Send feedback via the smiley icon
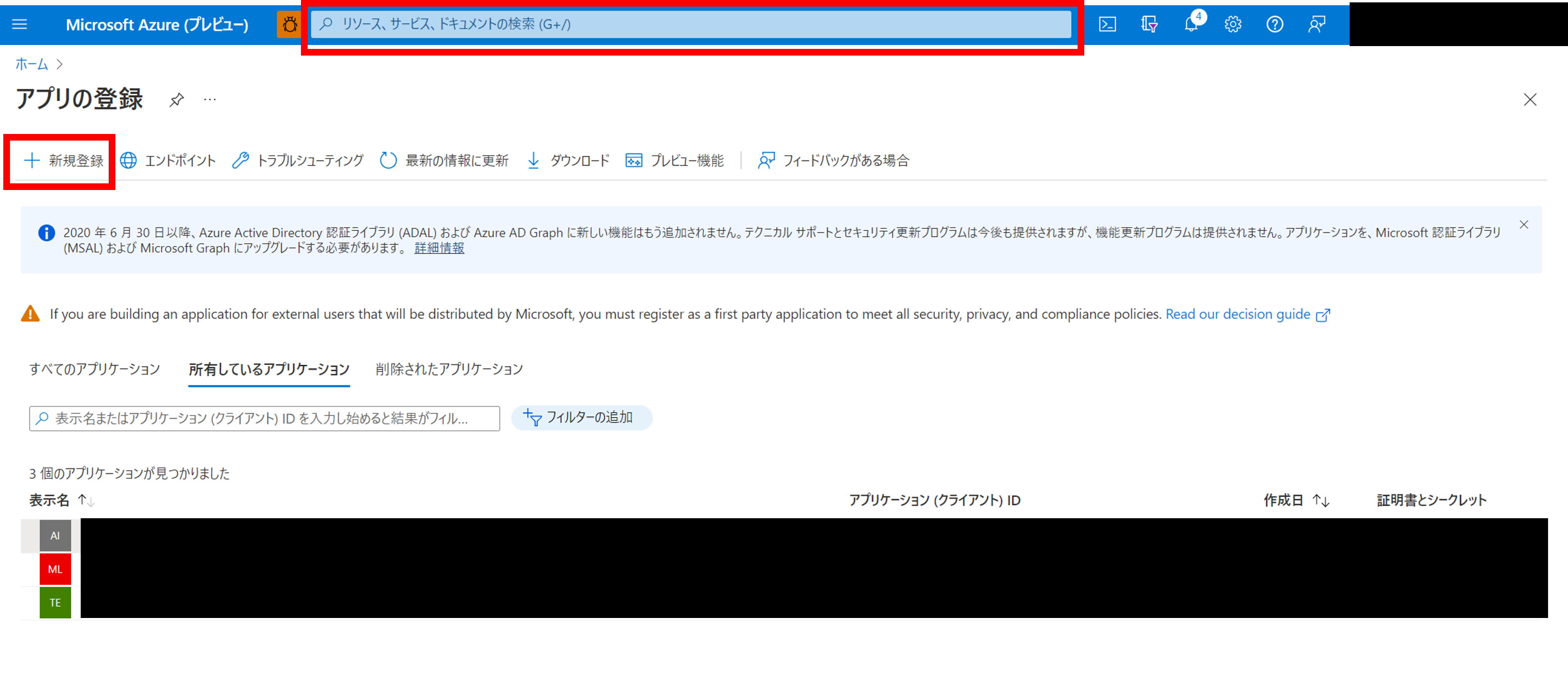 coord(1316,24)
